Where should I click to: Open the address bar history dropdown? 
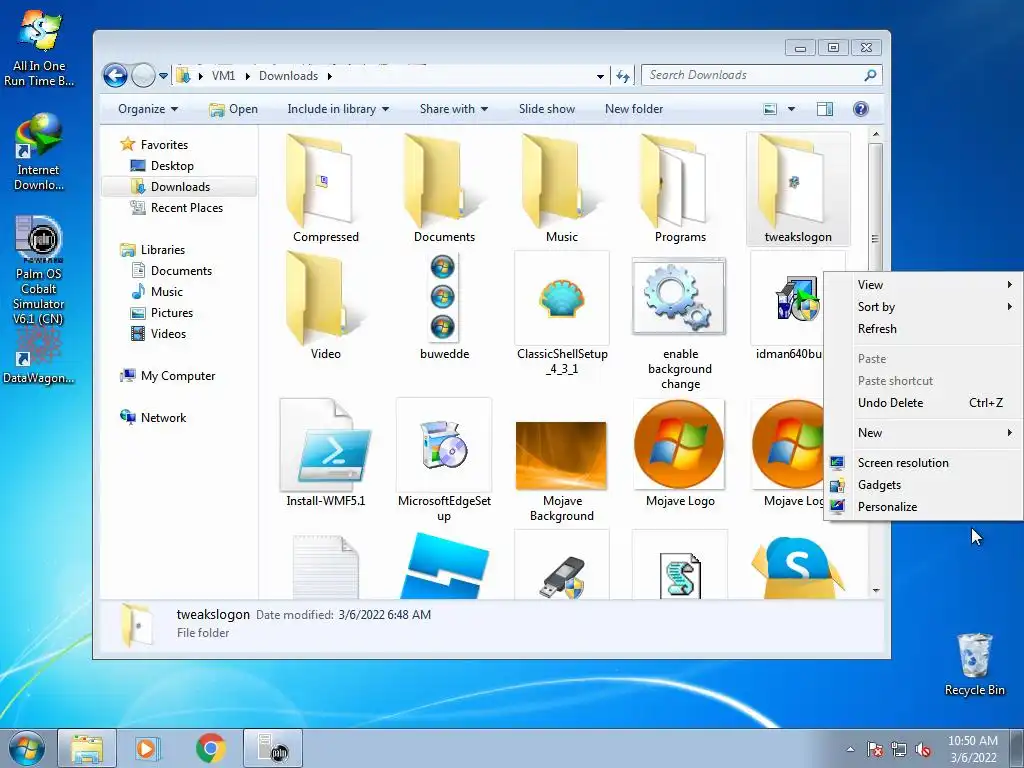[x=600, y=76]
